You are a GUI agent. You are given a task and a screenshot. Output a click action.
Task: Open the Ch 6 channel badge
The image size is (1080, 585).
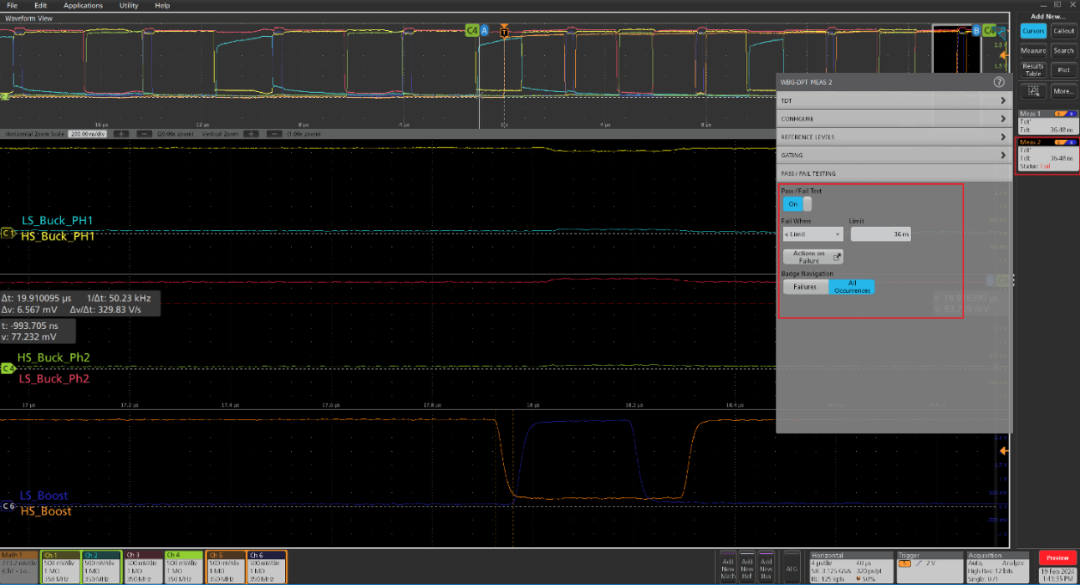click(x=267, y=566)
